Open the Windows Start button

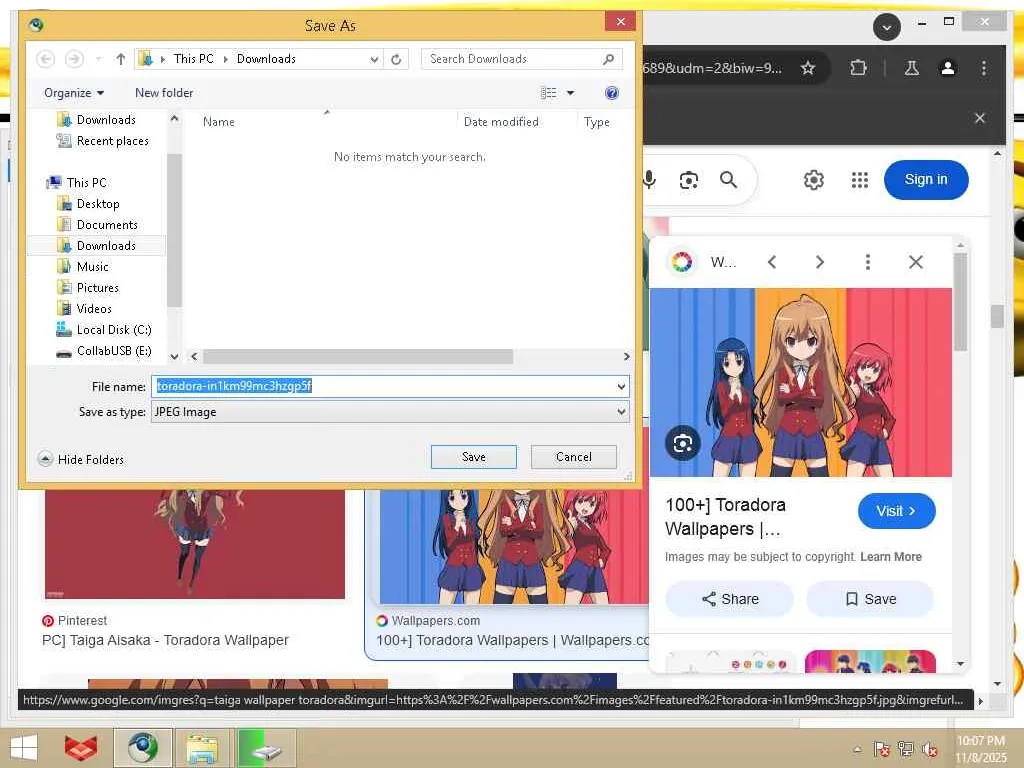click(x=24, y=748)
